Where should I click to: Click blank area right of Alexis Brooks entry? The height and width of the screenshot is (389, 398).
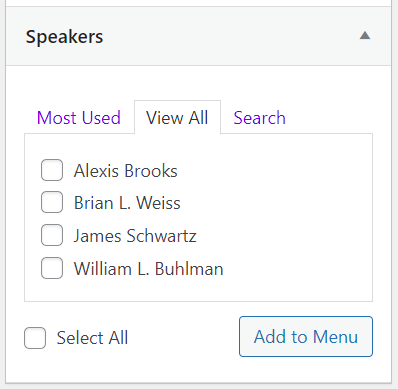point(273,171)
